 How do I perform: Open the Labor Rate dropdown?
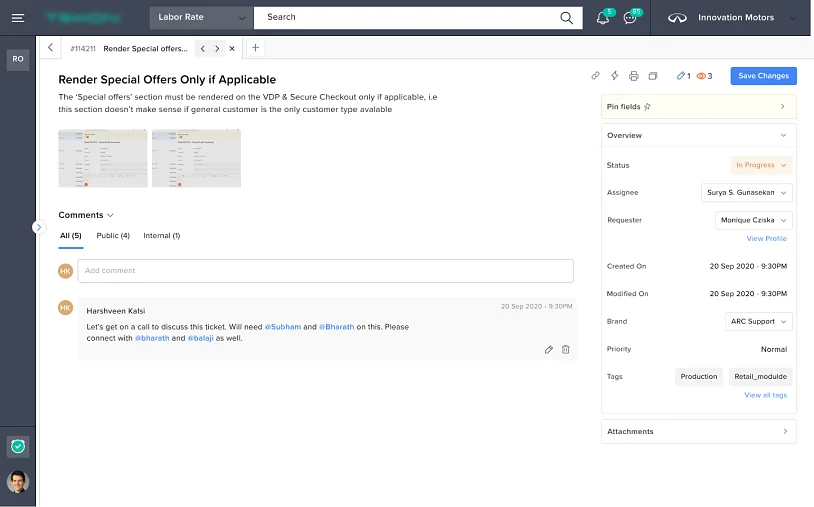(201, 18)
